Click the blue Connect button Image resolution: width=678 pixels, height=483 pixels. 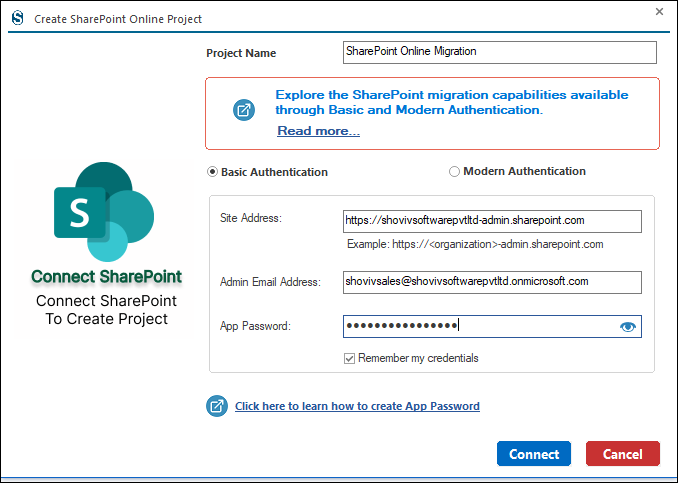(534, 454)
